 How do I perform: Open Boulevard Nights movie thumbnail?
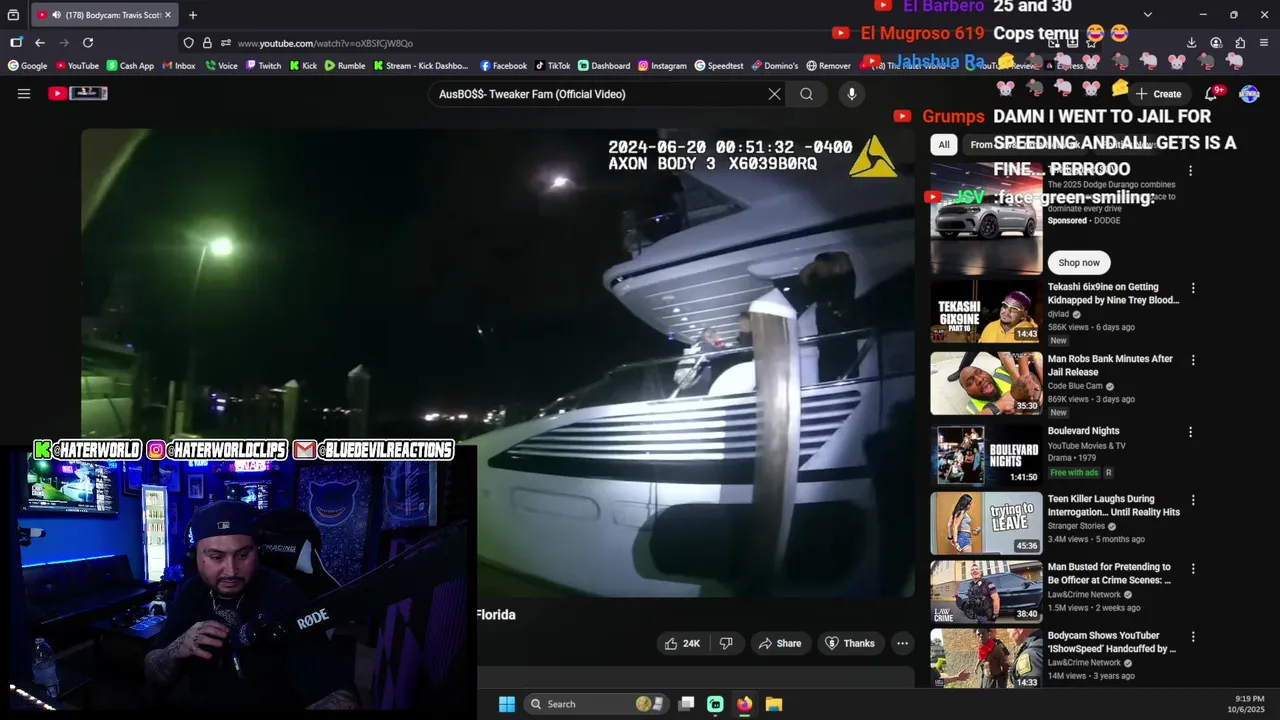pyautogui.click(x=986, y=455)
